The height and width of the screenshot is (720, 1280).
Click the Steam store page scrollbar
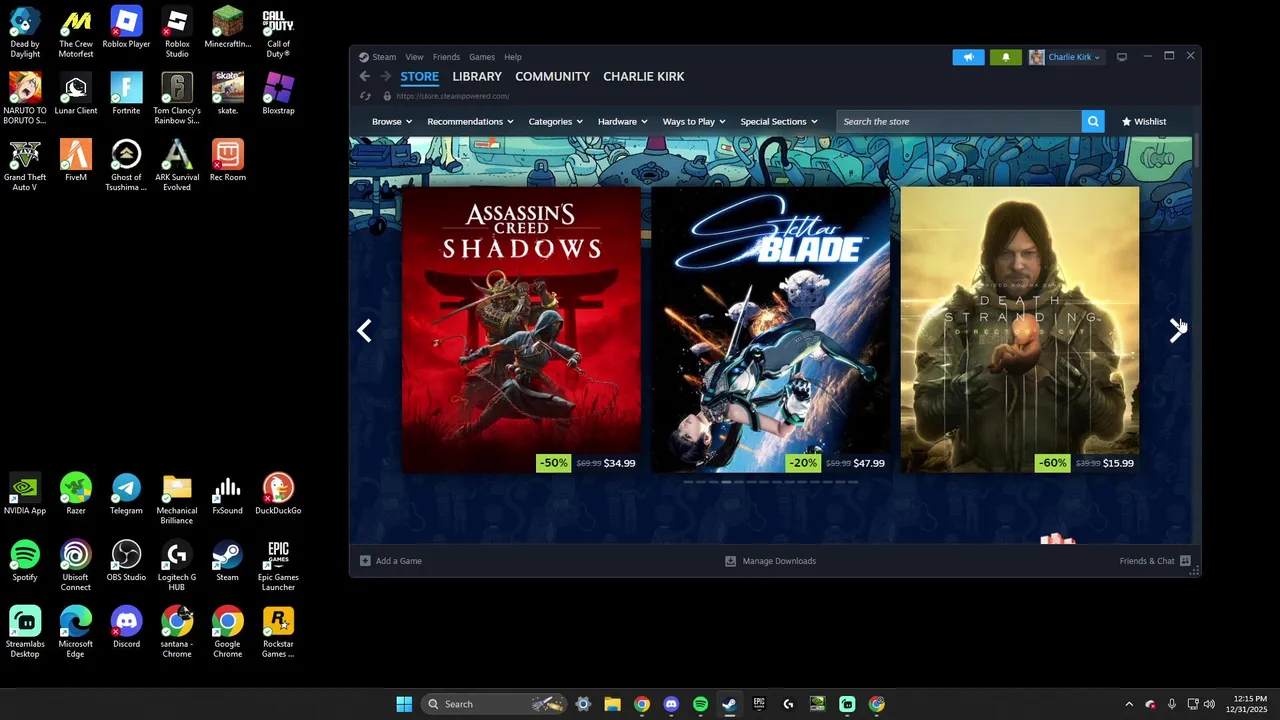[x=1196, y=152]
